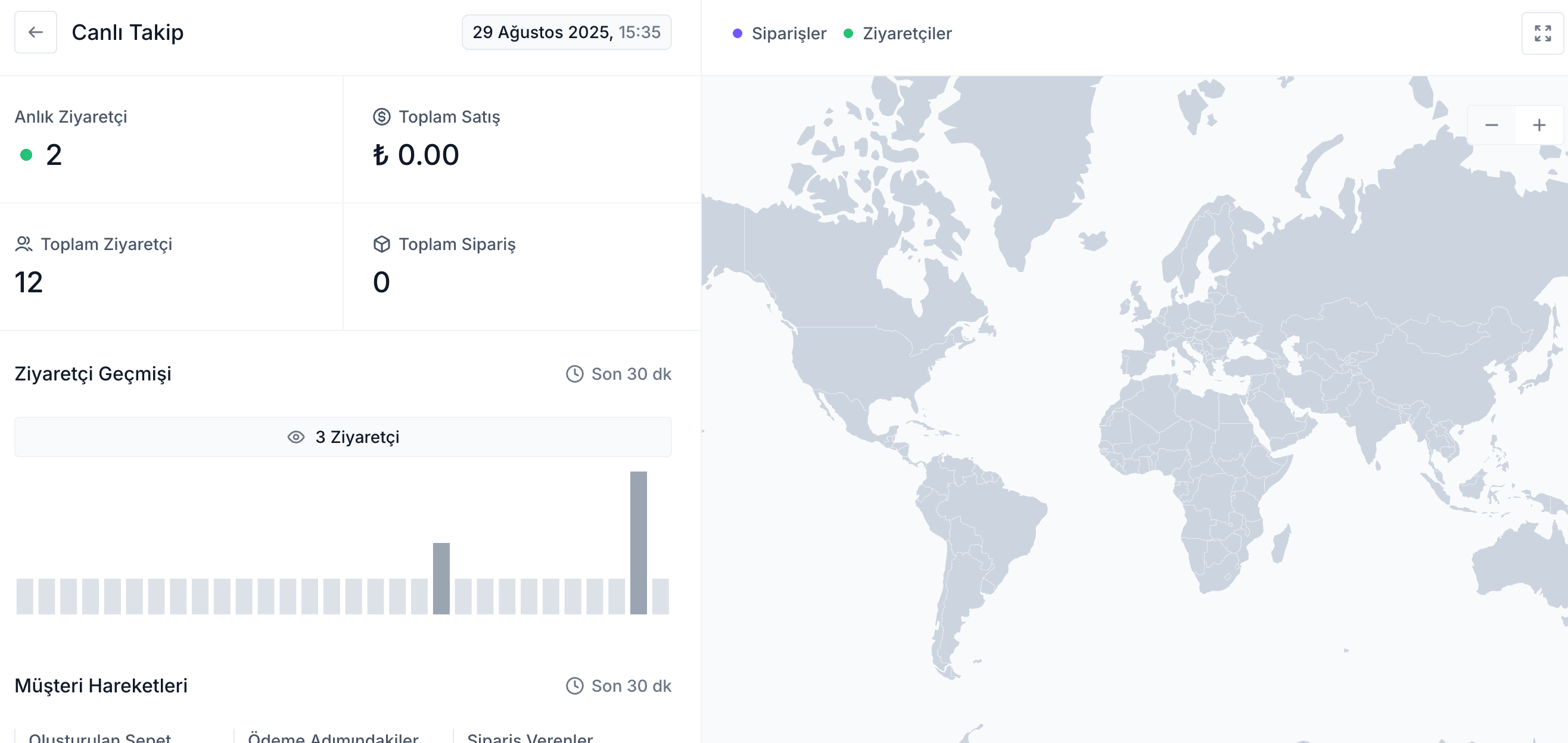The width and height of the screenshot is (1568, 743).
Task: Select the Oluşturulan Sepet tab
Action: (100, 737)
